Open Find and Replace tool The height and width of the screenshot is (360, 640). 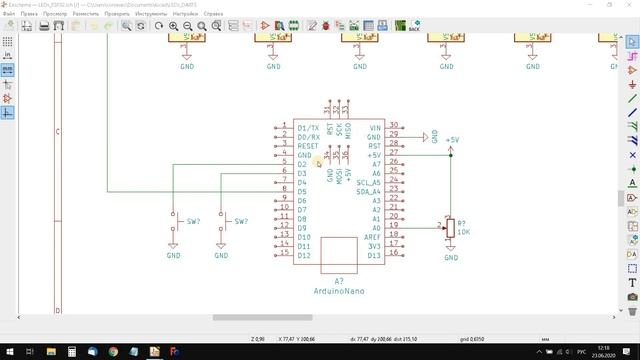(141, 26)
